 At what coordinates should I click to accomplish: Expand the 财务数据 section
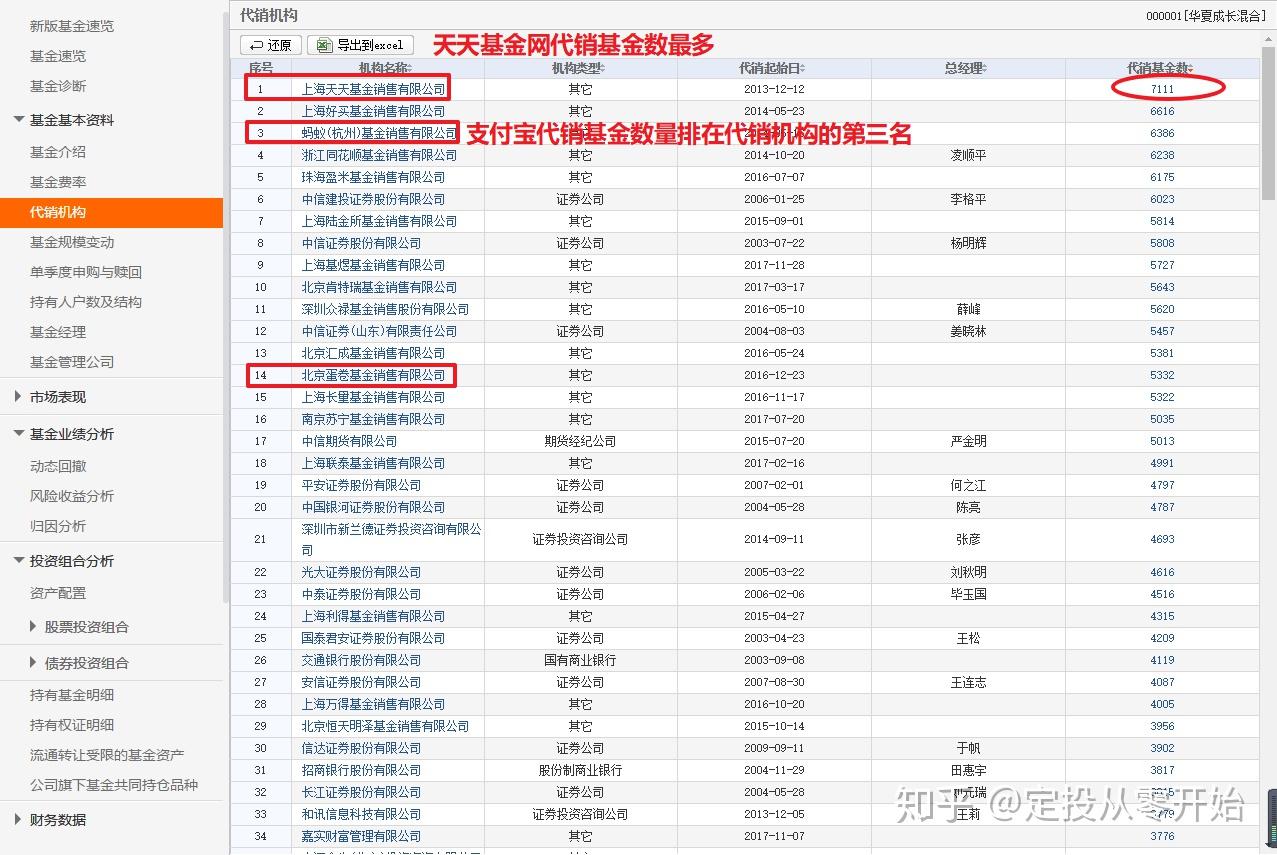click(50, 820)
